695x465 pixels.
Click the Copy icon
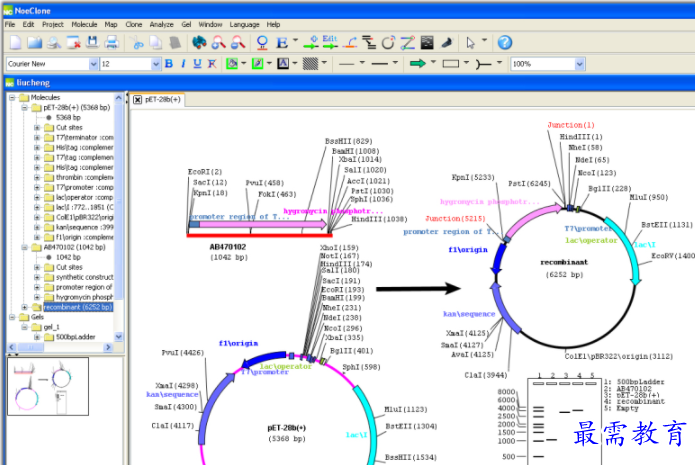pyautogui.click(x=156, y=43)
